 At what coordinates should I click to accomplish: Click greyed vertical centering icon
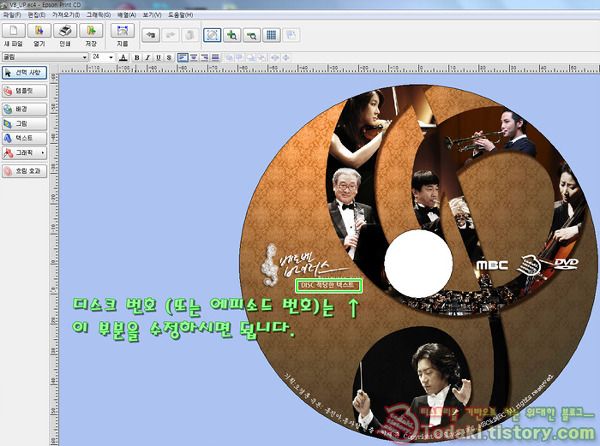point(285,58)
